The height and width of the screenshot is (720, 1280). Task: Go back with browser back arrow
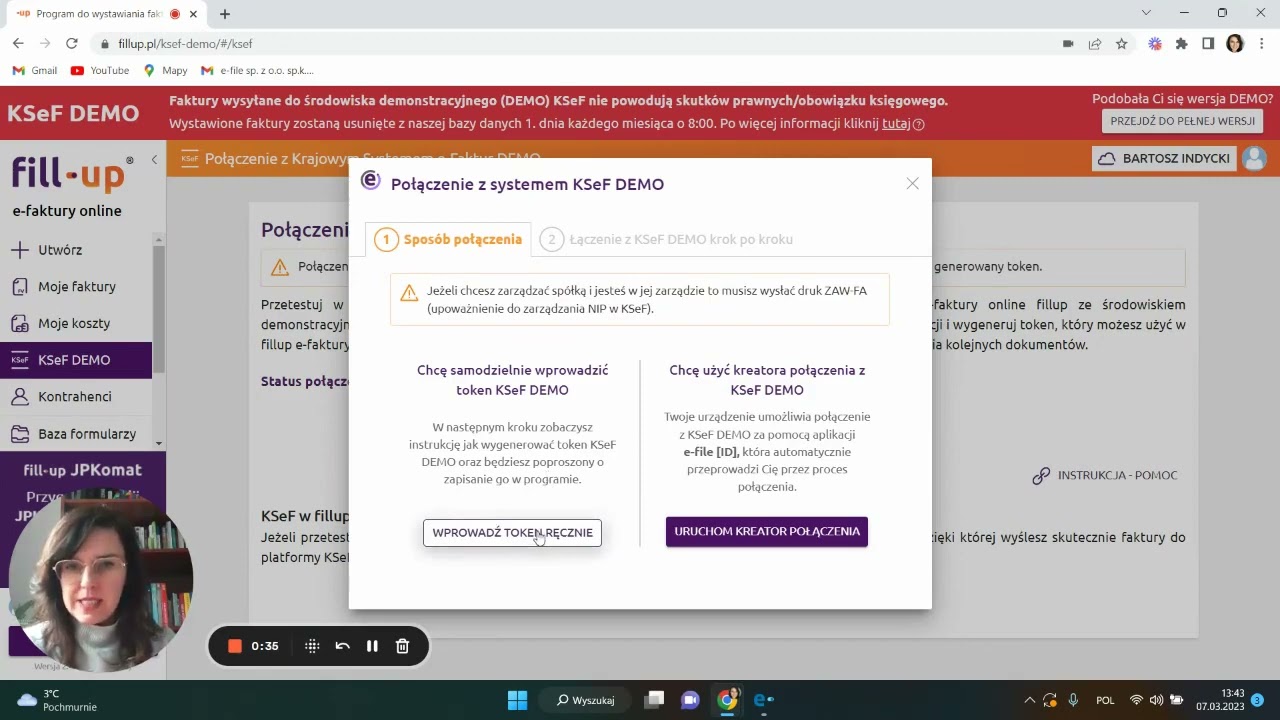point(18,44)
